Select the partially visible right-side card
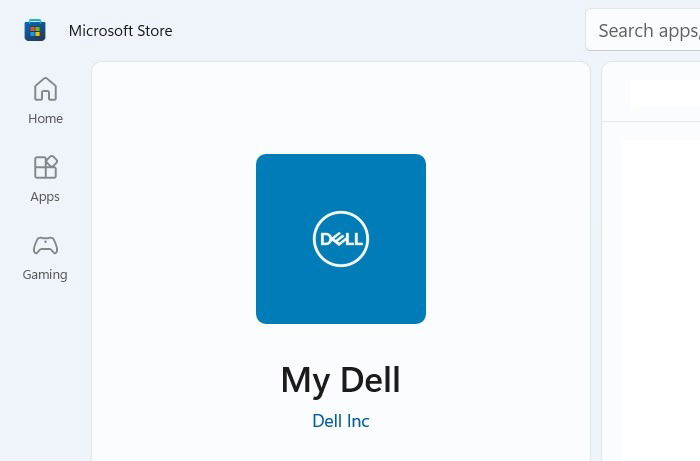 651,262
